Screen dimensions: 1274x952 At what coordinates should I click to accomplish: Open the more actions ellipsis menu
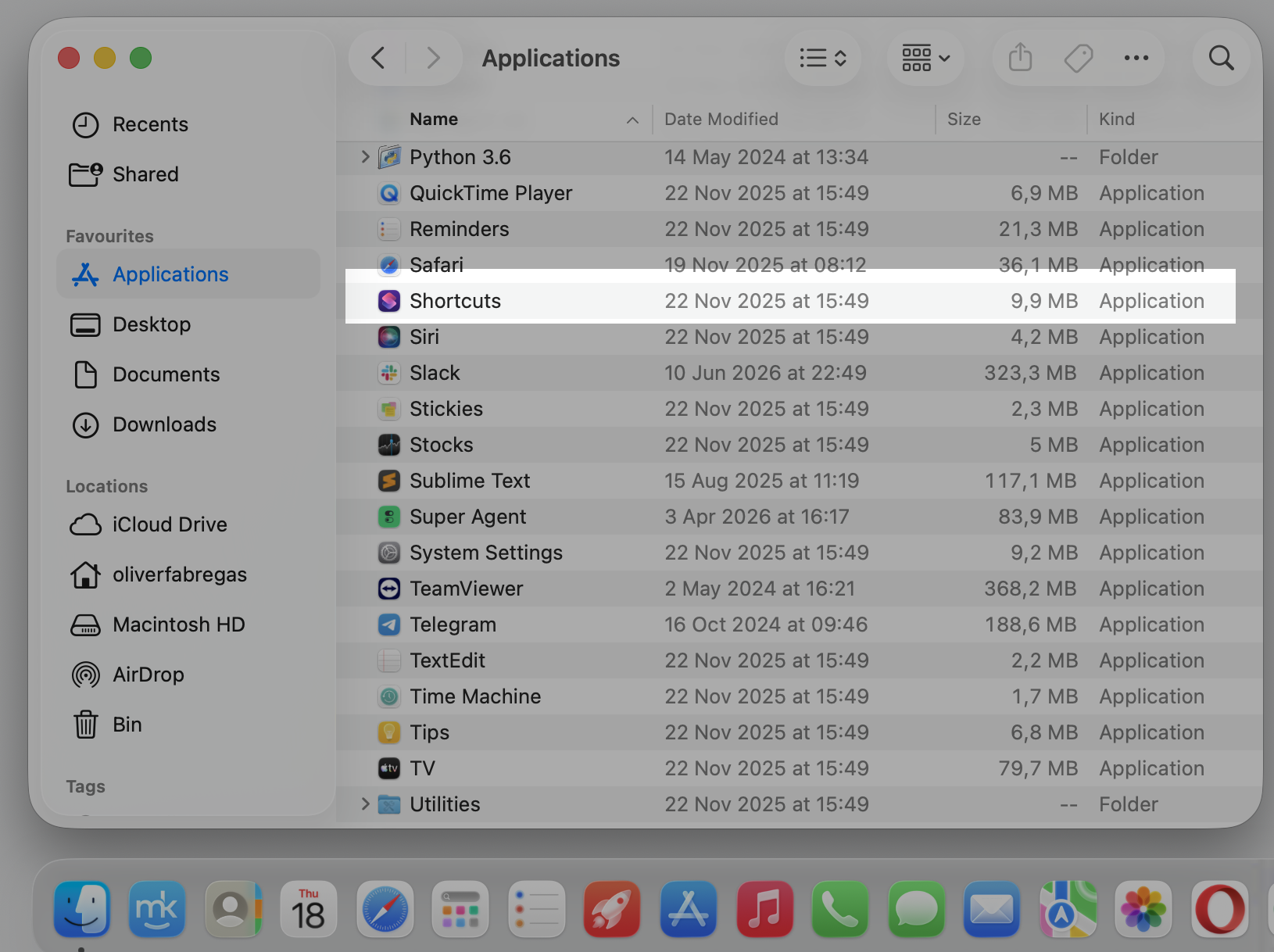point(1136,58)
